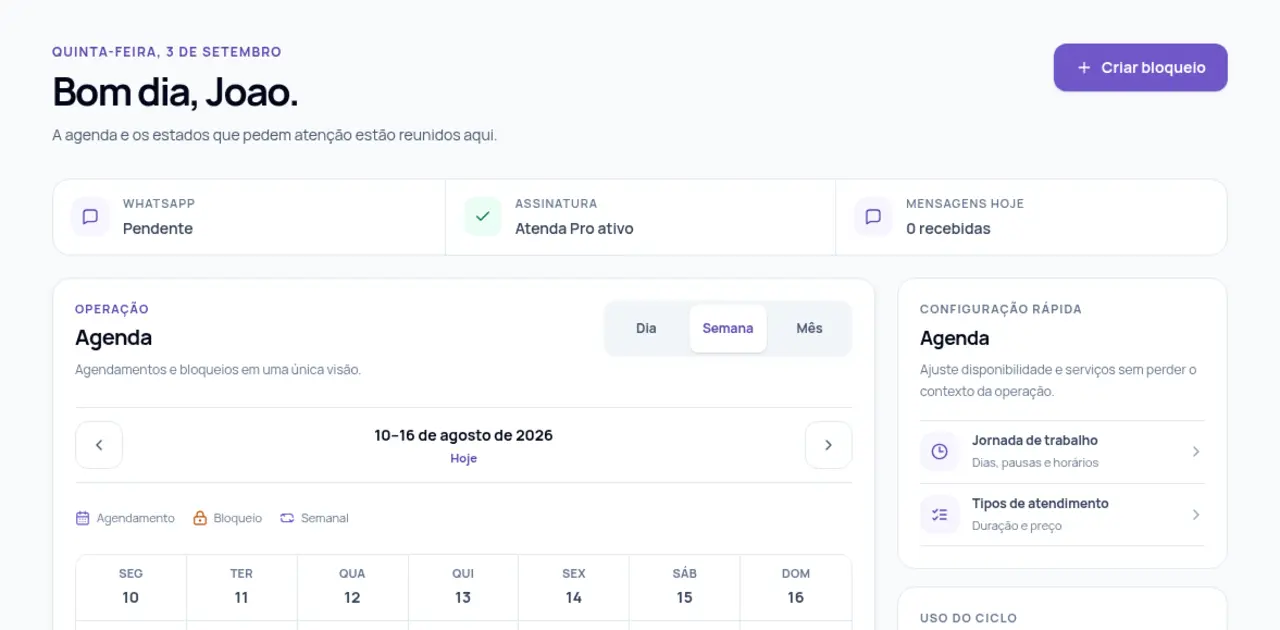Click the Bloqueio lock legend icon
Screen dimensions: 1280x630
(200, 518)
